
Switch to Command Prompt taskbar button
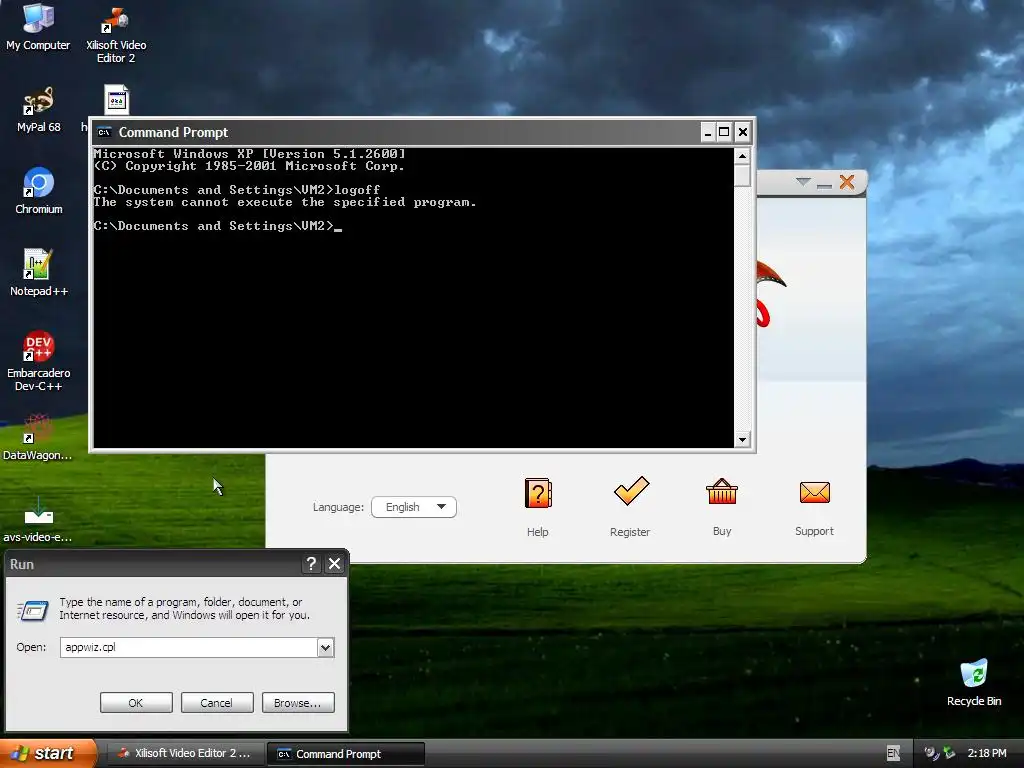click(x=346, y=754)
